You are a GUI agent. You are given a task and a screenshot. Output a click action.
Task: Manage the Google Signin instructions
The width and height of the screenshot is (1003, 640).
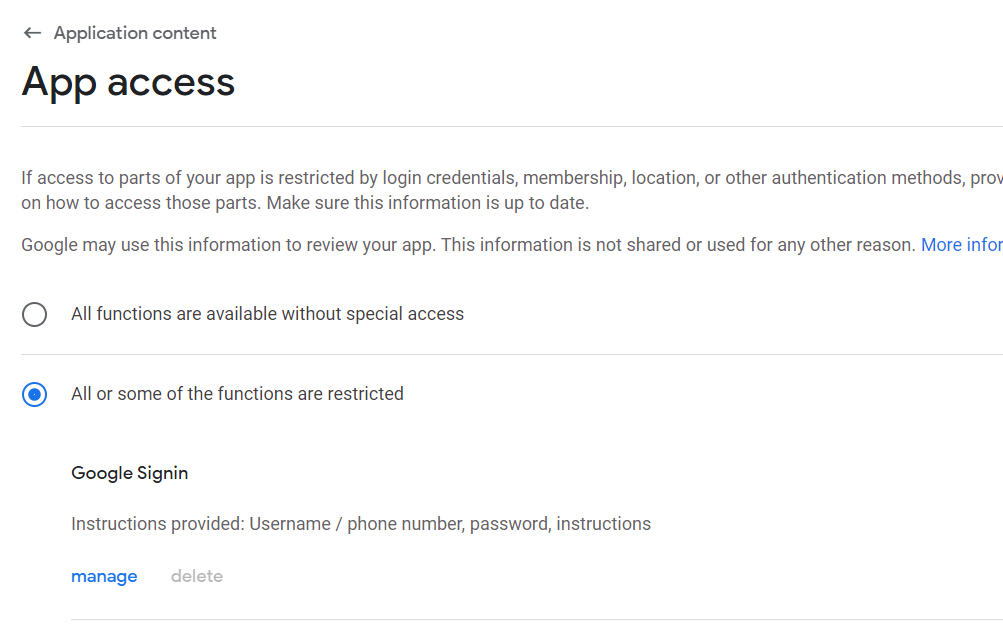(x=104, y=576)
